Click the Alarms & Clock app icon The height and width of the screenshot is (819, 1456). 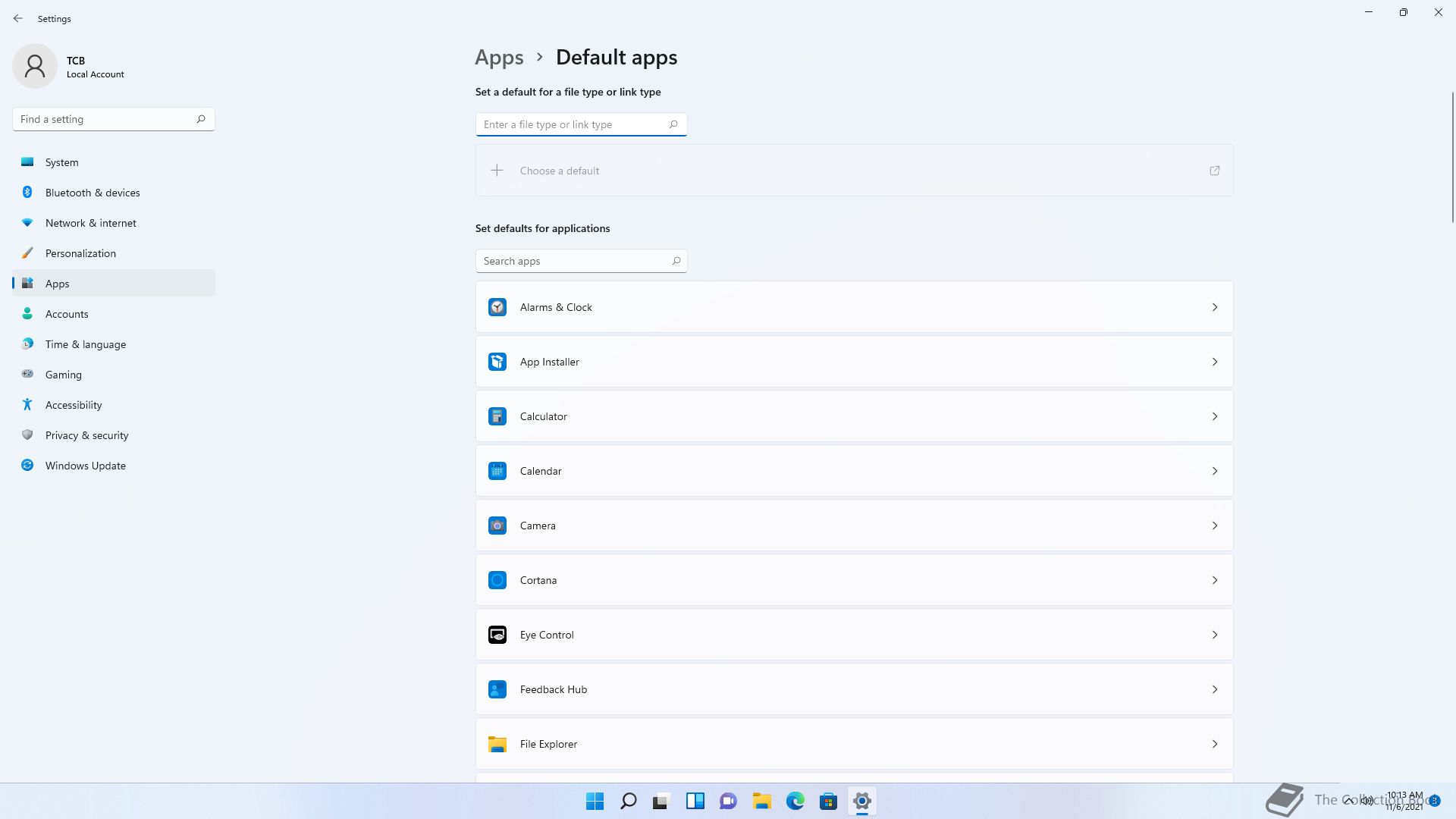coord(497,307)
